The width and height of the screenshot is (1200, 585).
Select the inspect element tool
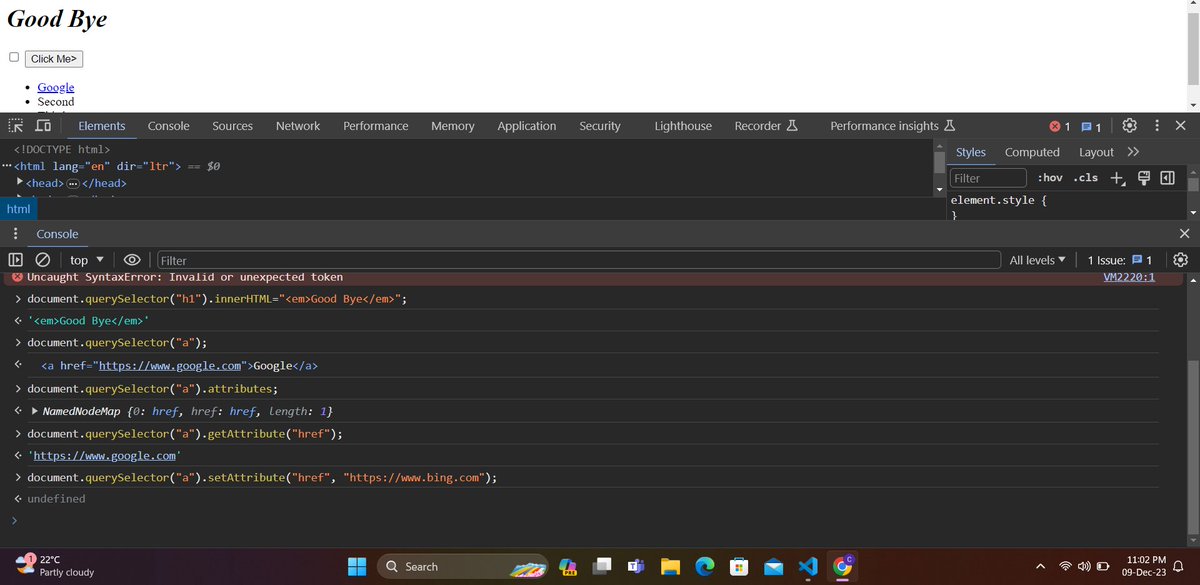click(14, 125)
